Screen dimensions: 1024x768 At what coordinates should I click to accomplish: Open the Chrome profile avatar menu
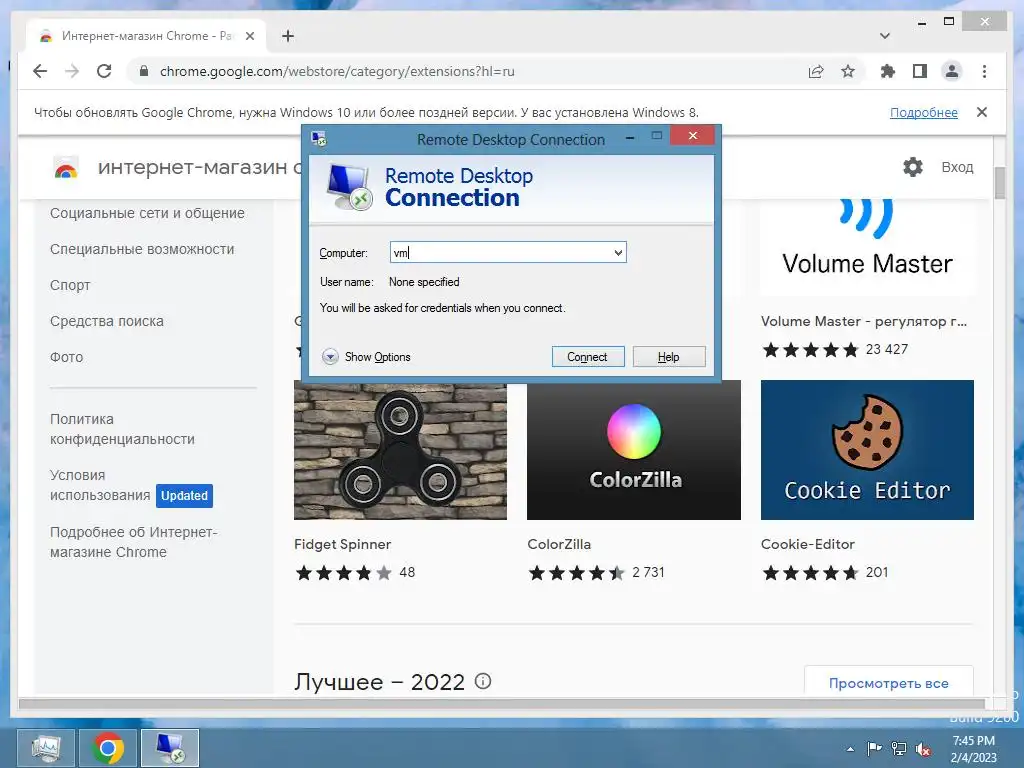(x=952, y=71)
